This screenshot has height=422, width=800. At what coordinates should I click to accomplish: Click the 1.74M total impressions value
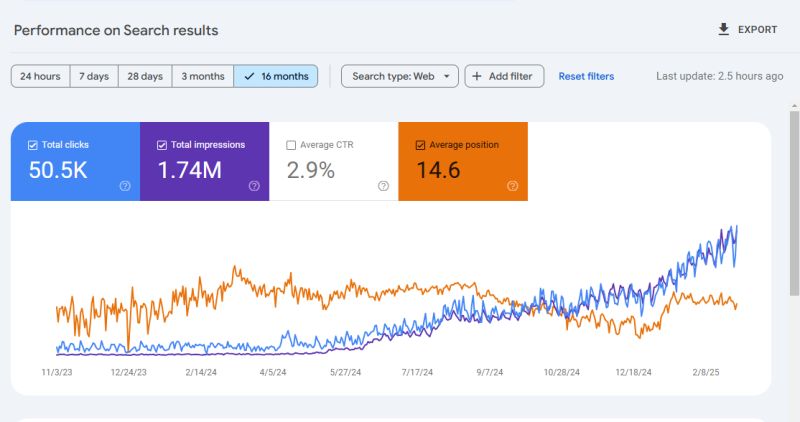(x=190, y=170)
